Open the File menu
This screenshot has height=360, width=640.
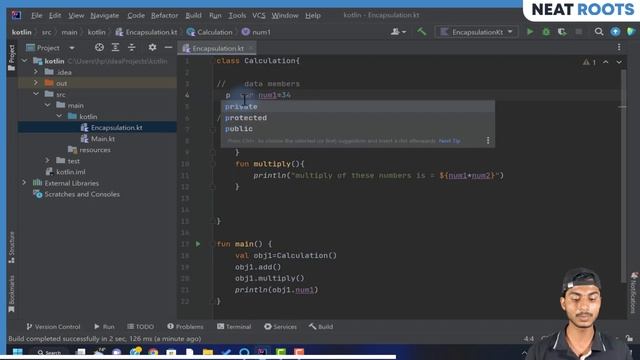pos(36,16)
